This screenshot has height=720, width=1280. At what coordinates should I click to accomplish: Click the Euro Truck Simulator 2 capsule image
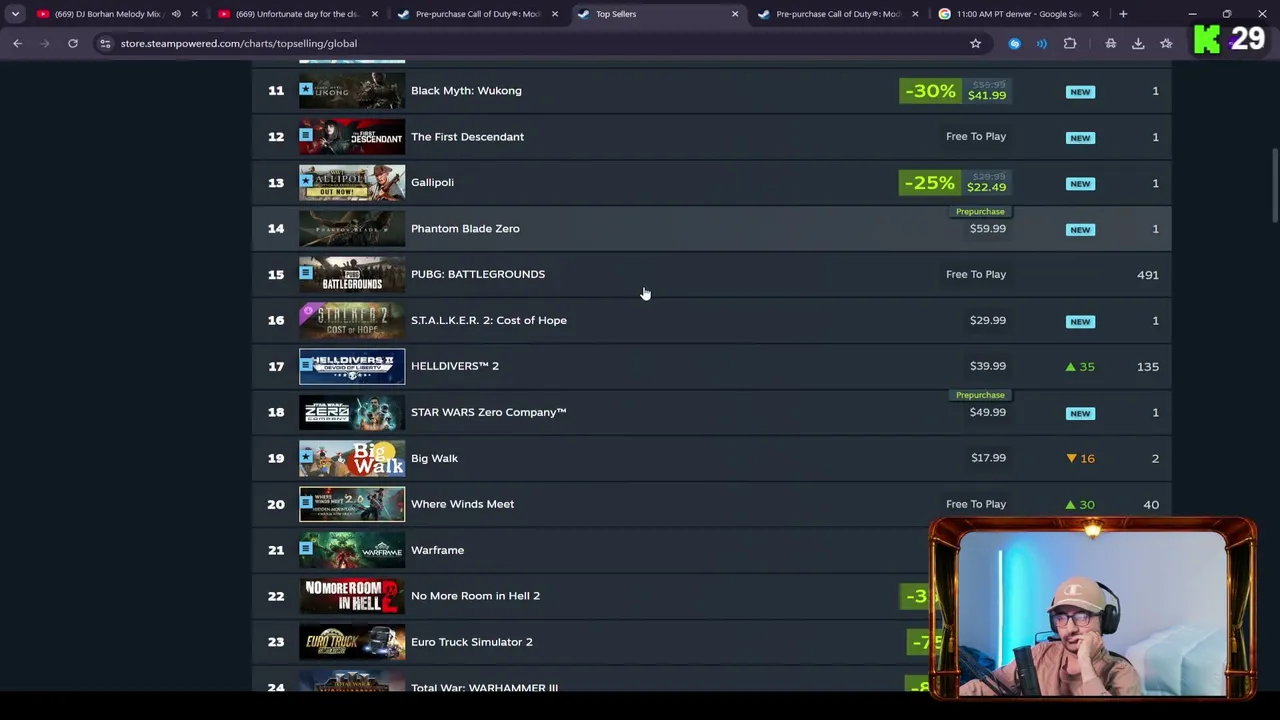point(352,642)
